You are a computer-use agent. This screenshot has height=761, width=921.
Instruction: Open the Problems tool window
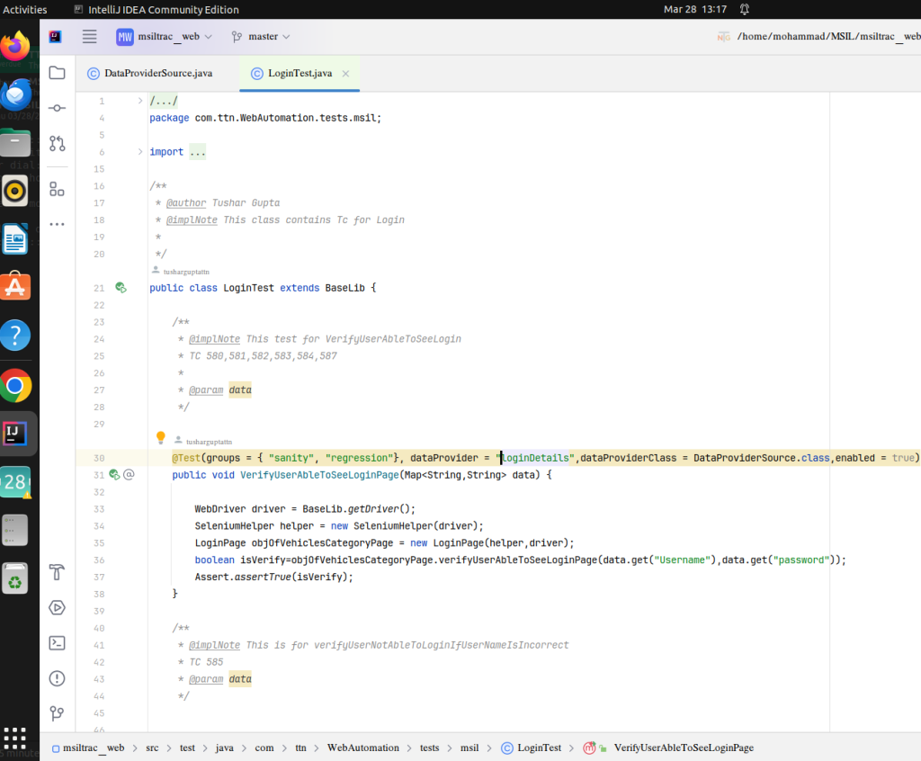click(x=57, y=678)
